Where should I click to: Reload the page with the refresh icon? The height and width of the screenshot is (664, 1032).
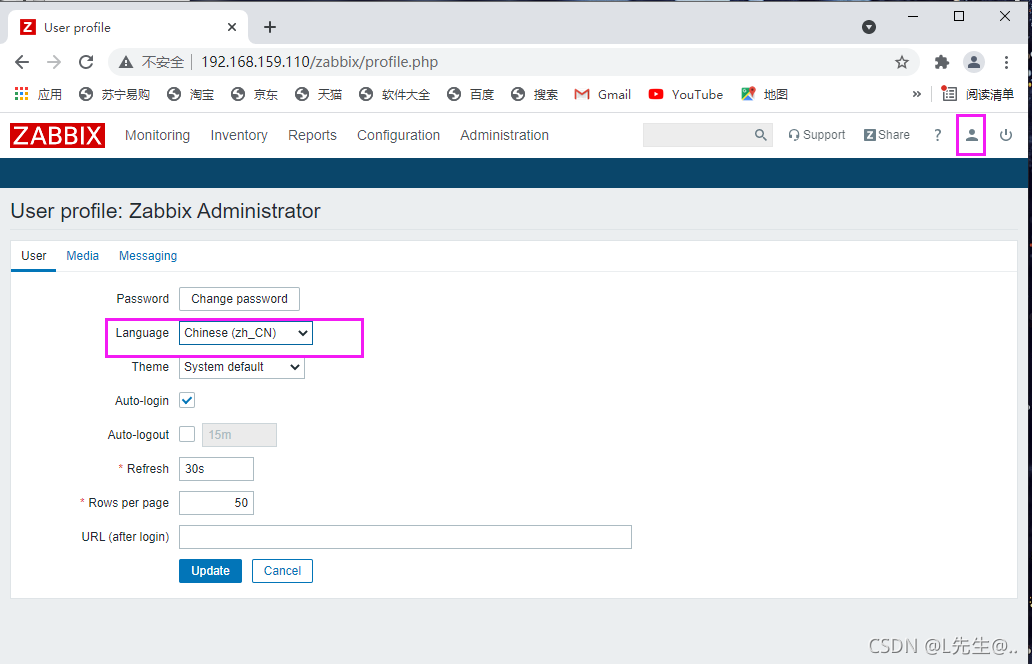pyautogui.click(x=86, y=62)
